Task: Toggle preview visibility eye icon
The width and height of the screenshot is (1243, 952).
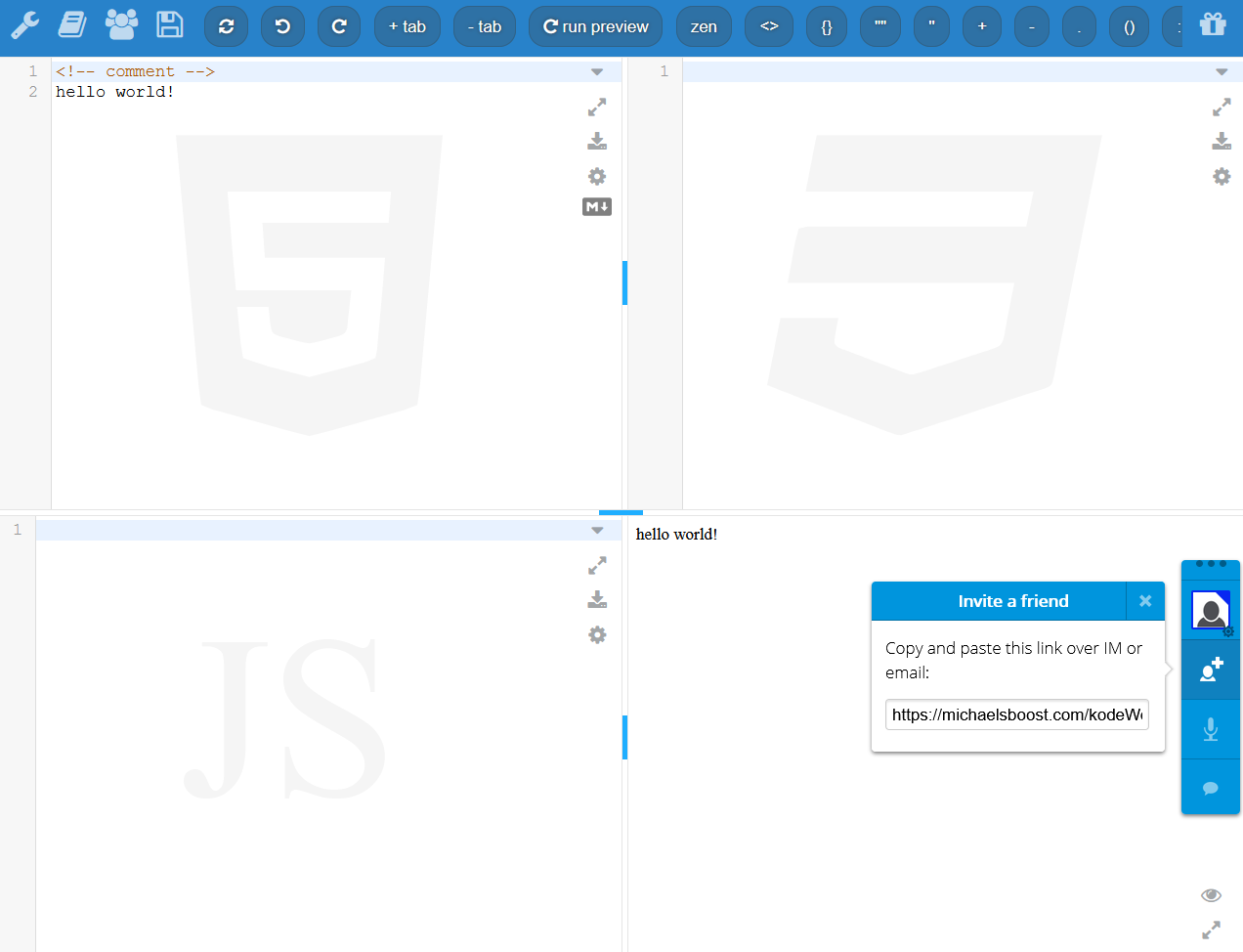Action: click(x=1211, y=895)
